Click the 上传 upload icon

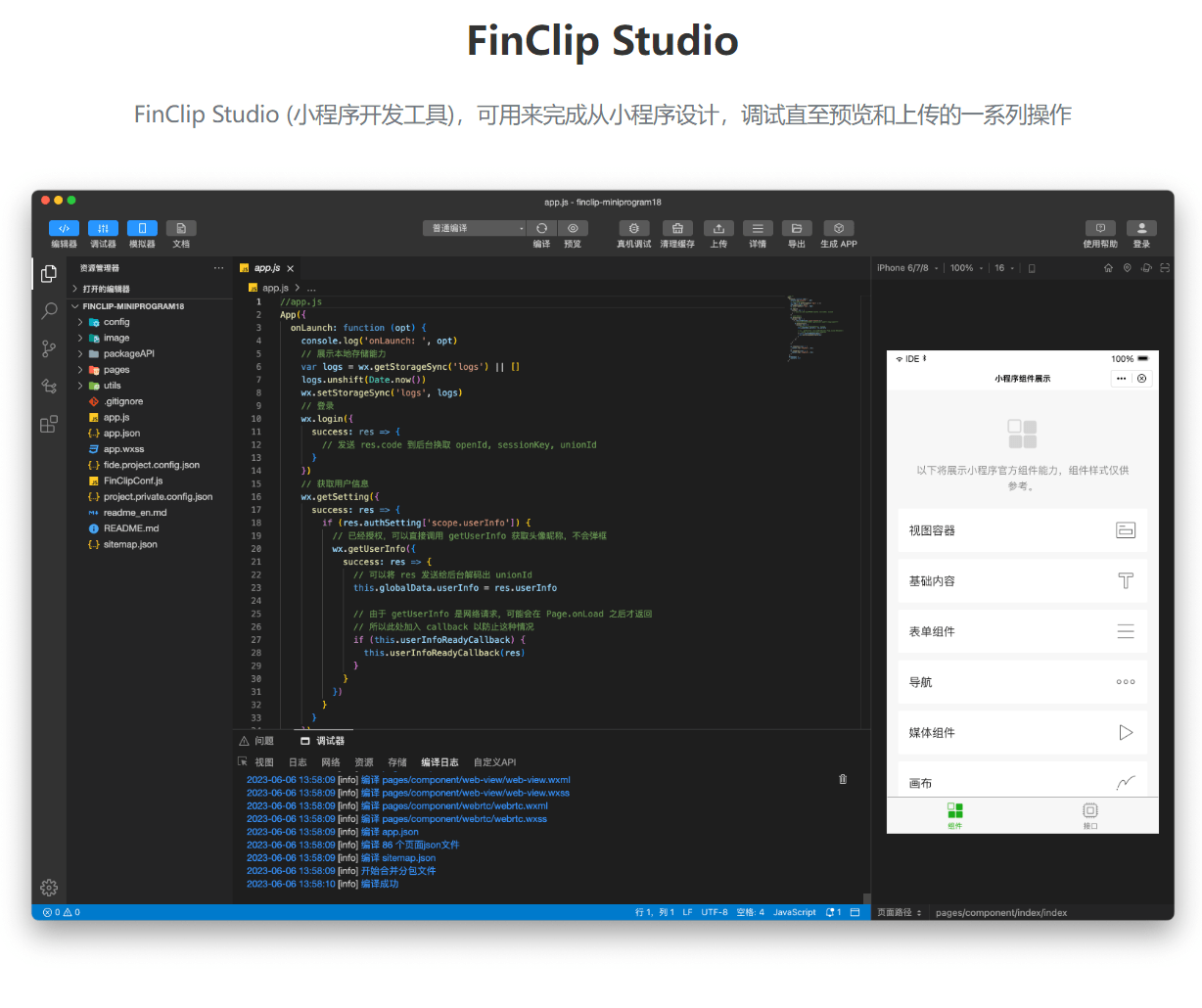718,228
